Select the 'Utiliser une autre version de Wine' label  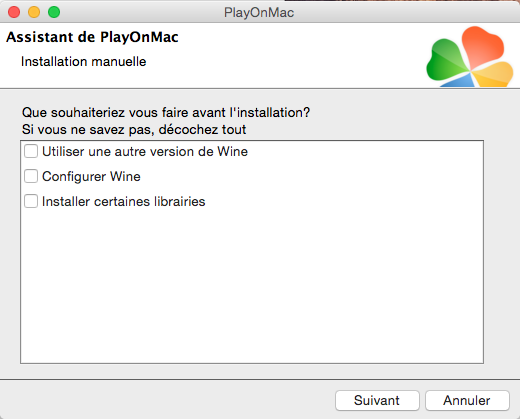pyautogui.click(x=145, y=152)
